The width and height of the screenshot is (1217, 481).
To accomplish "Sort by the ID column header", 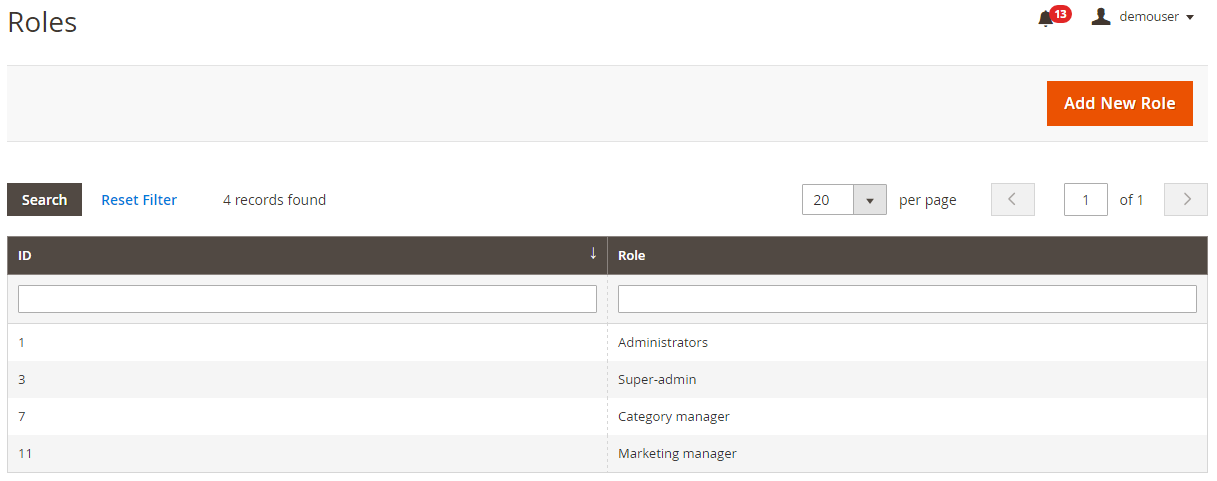I will tap(25, 256).
